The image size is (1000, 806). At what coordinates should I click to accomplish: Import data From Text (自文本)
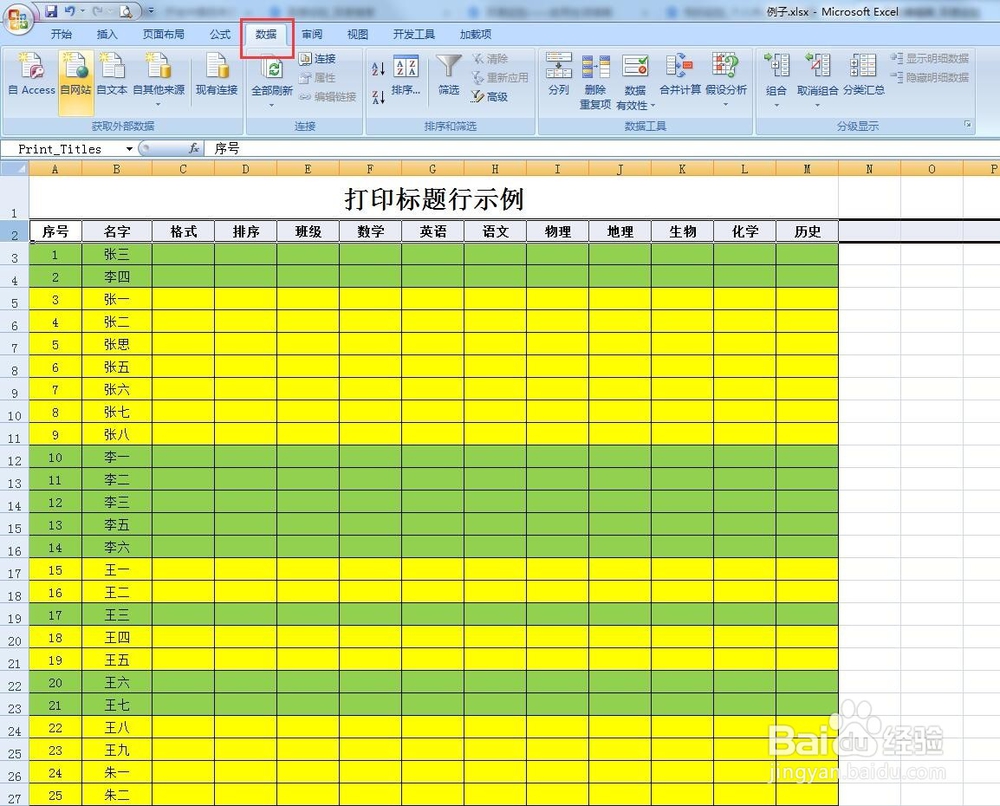click(112, 75)
